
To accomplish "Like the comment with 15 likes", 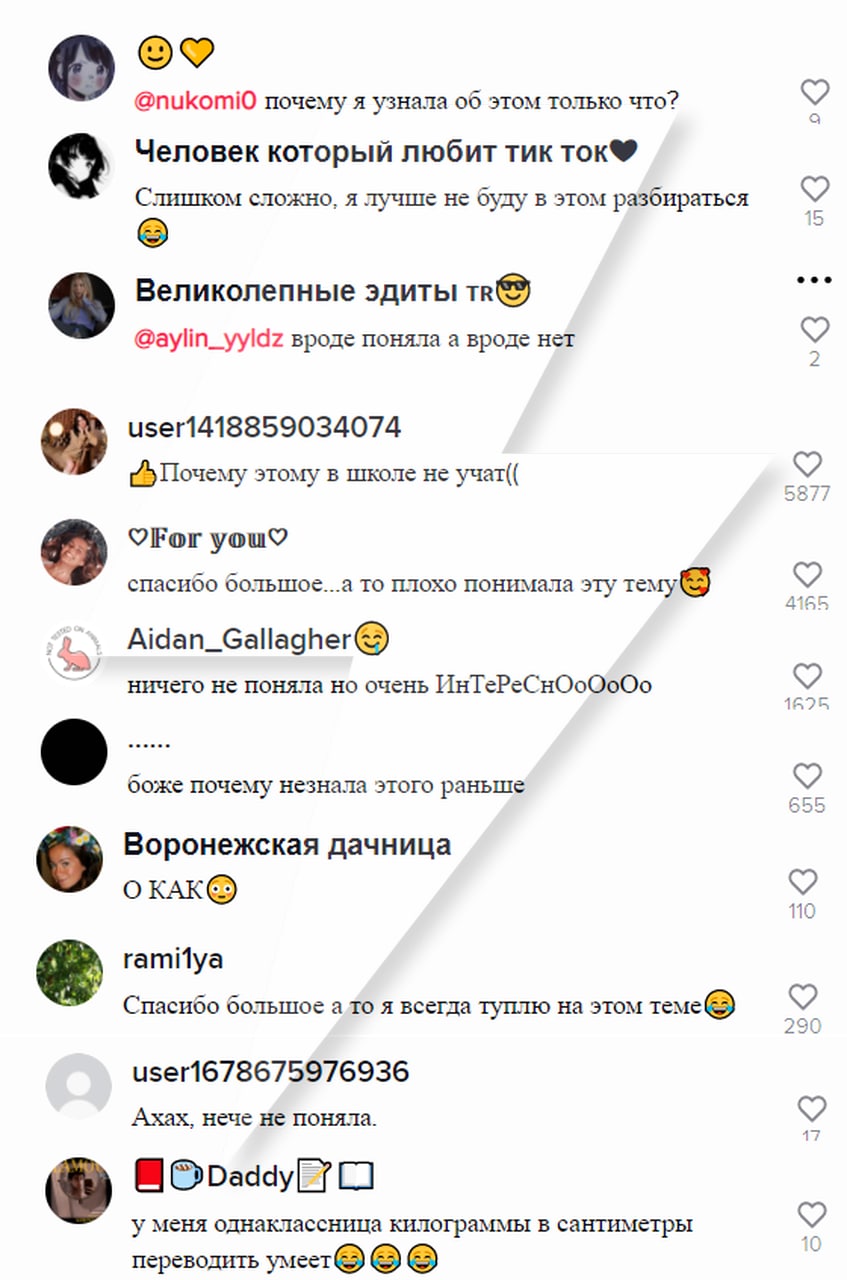I will [815, 188].
